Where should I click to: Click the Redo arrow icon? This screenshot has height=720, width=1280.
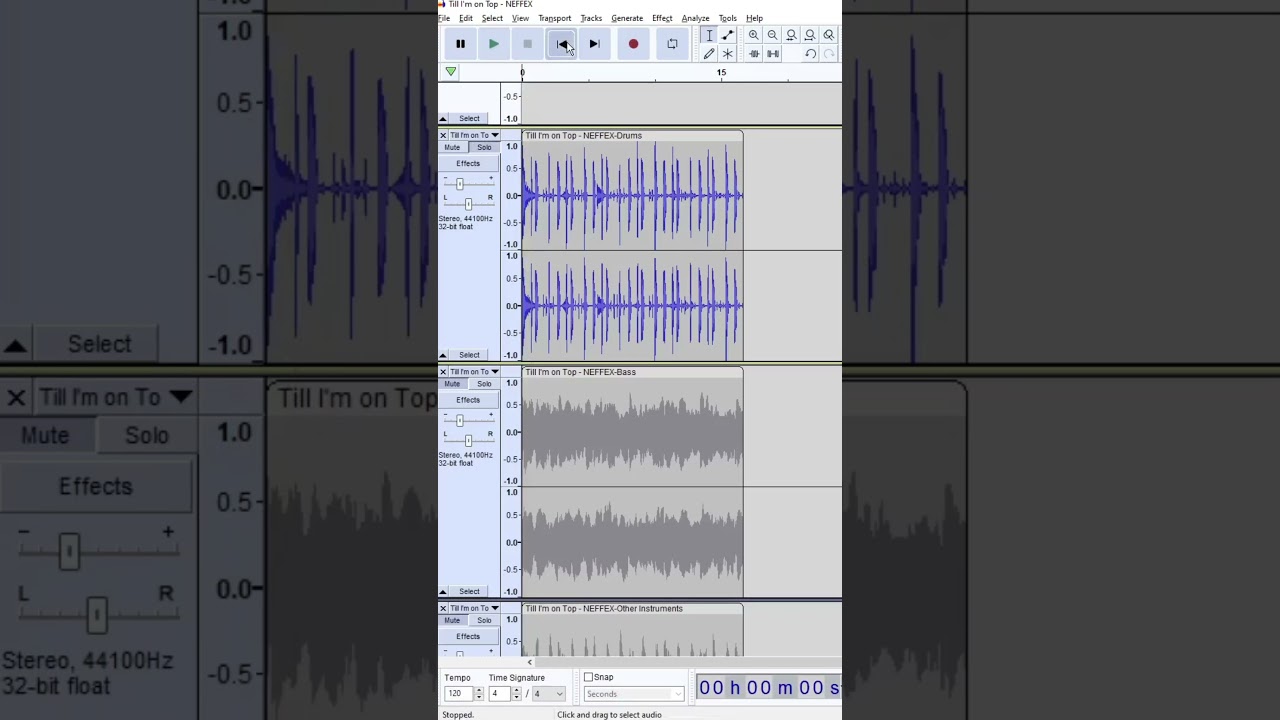[x=829, y=54]
